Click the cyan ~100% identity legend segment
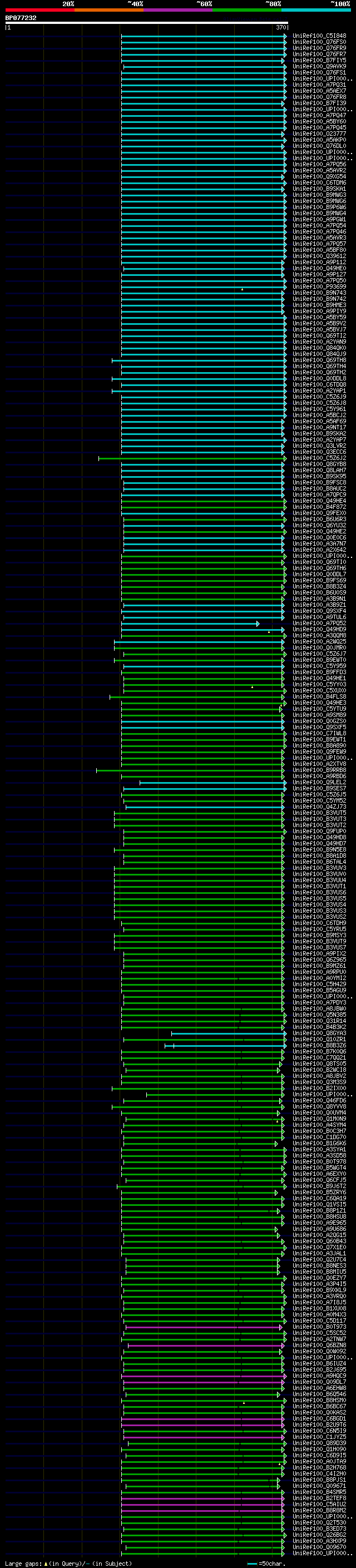This screenshot has width=356, height=1568. coord(316,10)
